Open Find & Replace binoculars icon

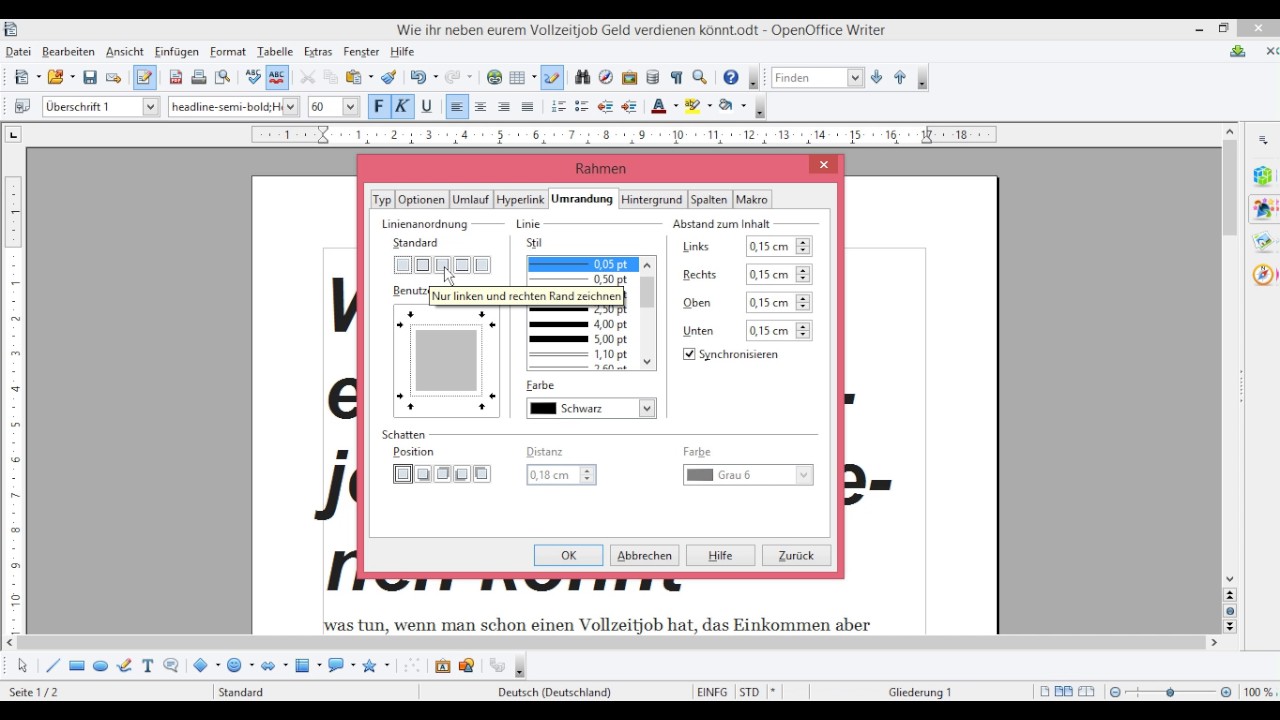point(583,77)
